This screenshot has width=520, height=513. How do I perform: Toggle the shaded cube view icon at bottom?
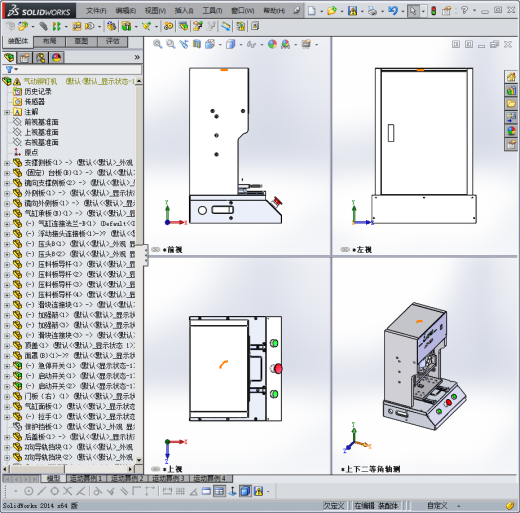(x=245, y=491)
